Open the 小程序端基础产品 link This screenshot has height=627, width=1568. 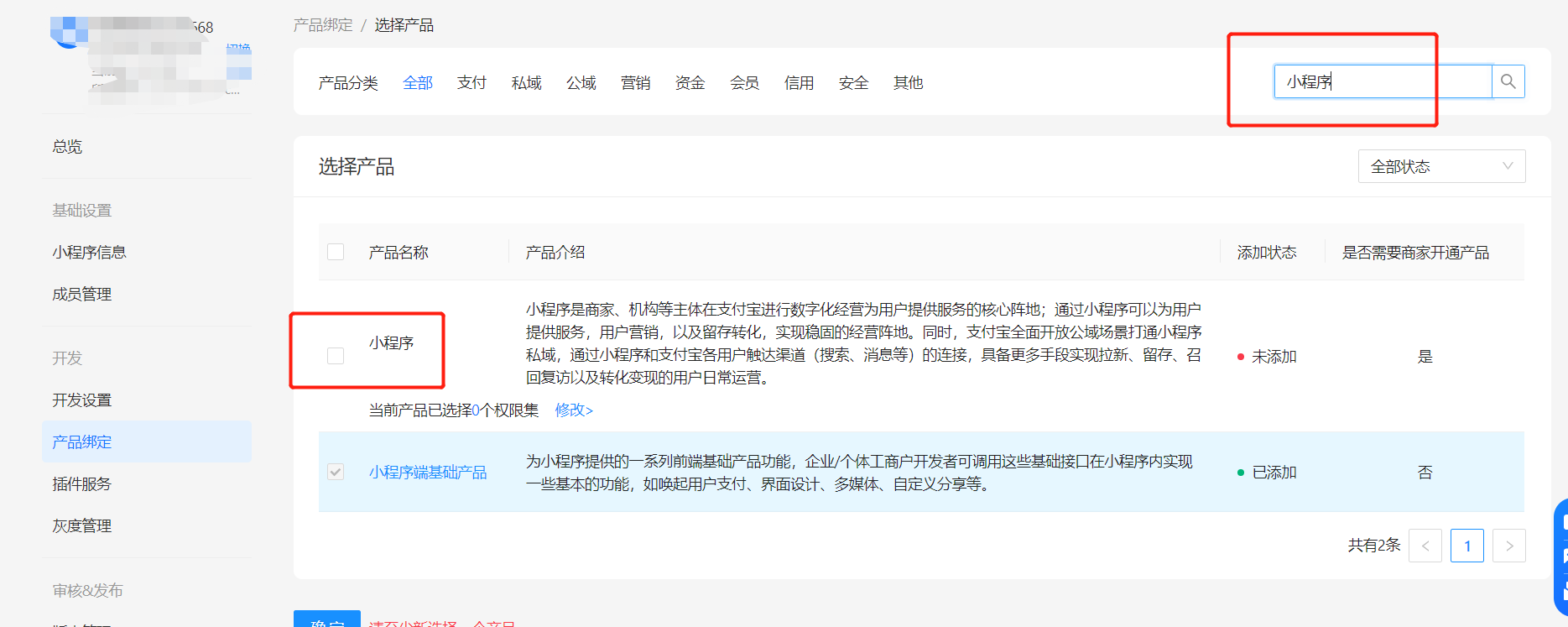coord(428,473)
